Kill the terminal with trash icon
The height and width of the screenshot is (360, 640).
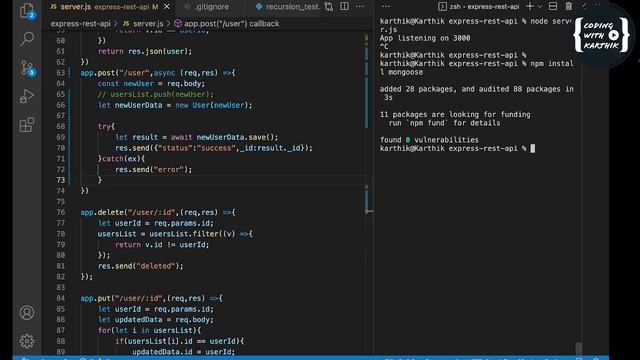569,7
